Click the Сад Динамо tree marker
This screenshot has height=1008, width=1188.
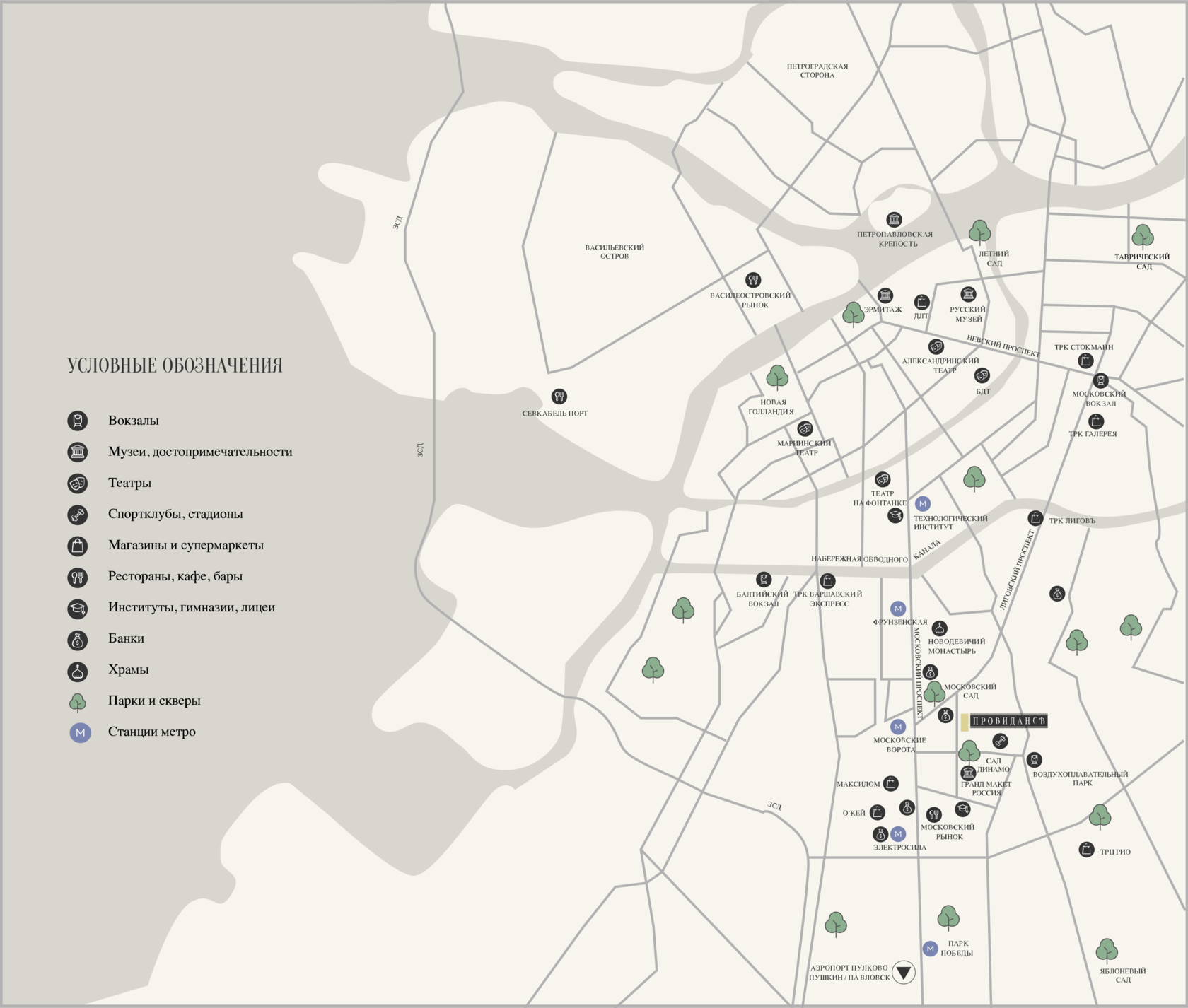coord(969,752)
